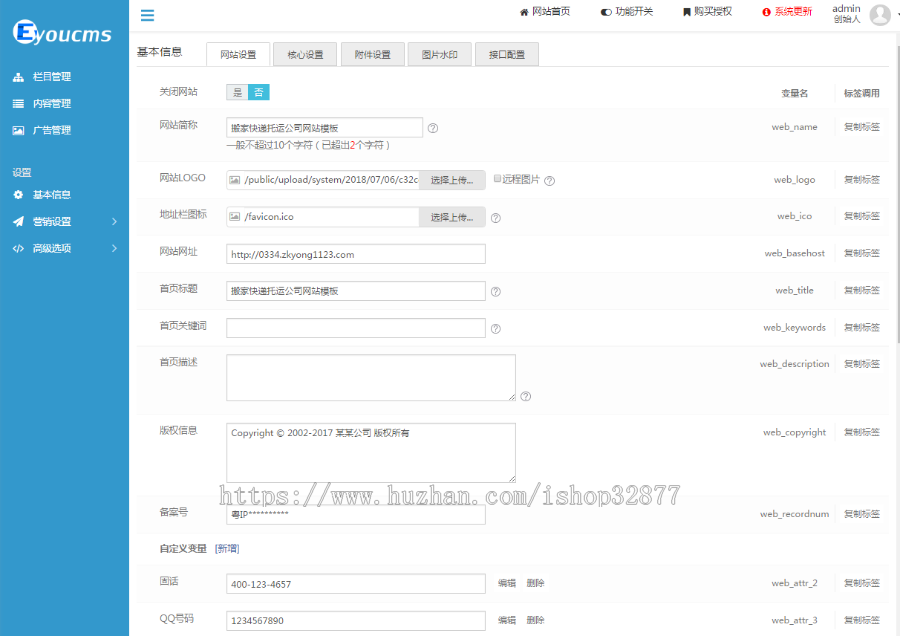900x636 pixels.
Task: Click image icon in 地址栏图标 path field
Action: pos(235,217)
